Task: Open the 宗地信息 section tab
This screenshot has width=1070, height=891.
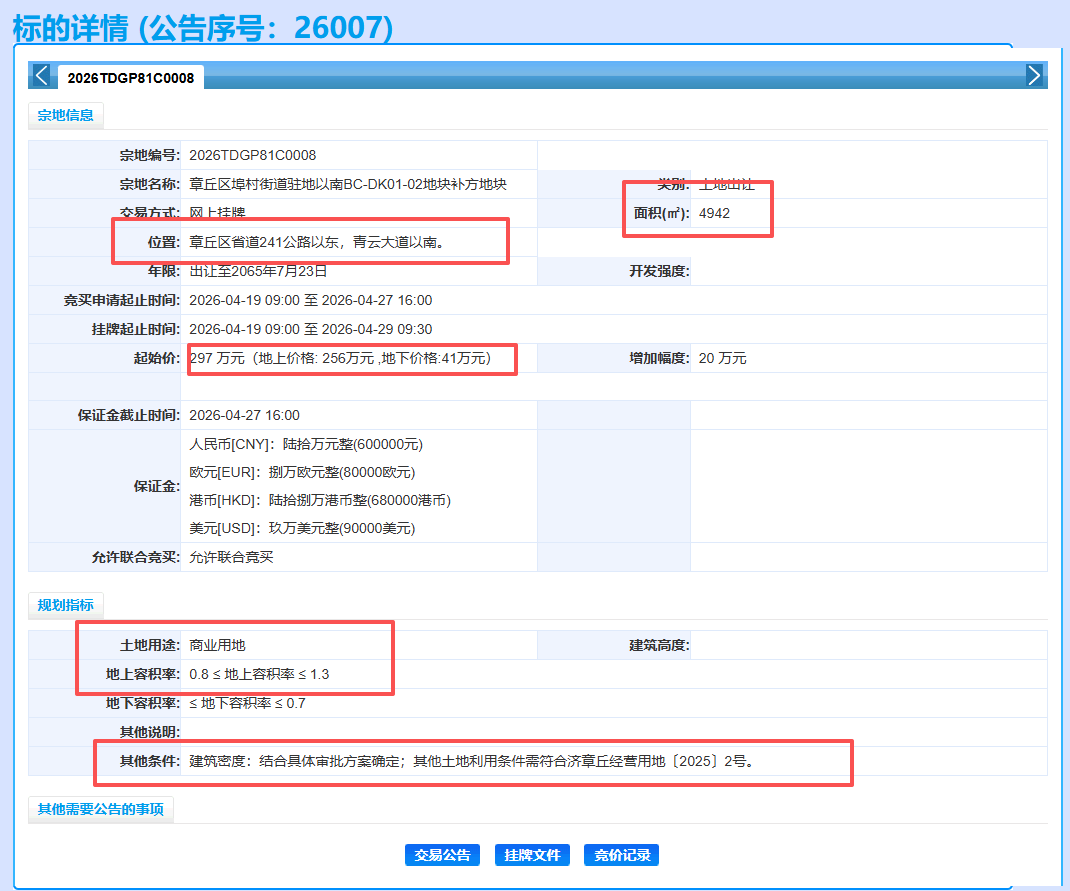Action: [x=66, y=115]
